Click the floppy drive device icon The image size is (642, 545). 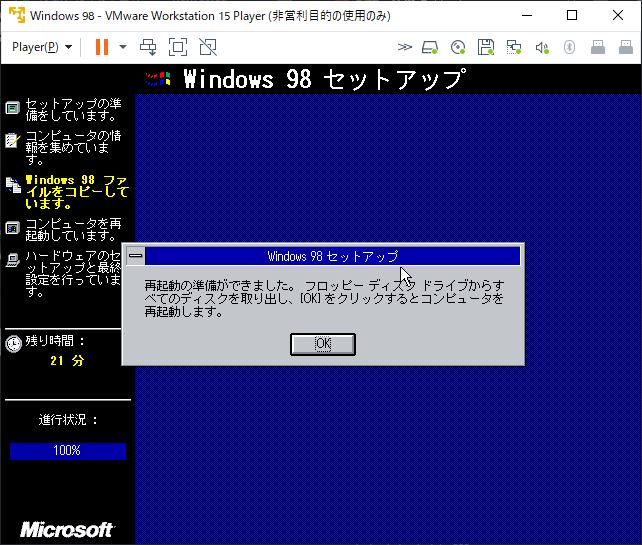pos(486,47)
